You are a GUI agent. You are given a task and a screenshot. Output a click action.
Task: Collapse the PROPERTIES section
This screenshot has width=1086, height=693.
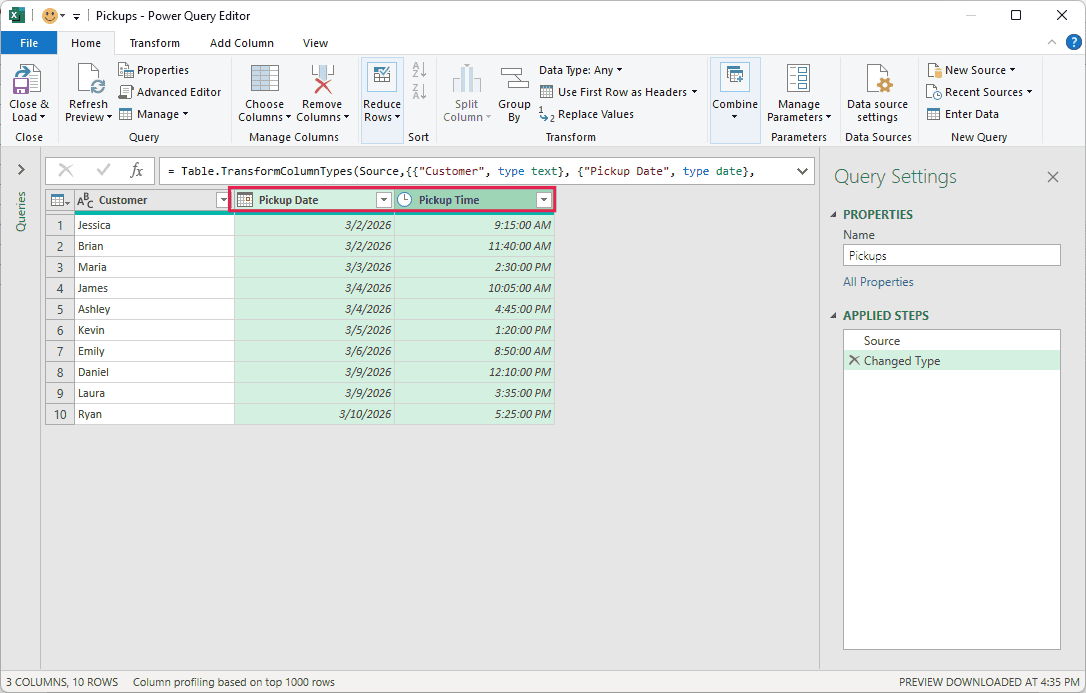pos(834,215)
